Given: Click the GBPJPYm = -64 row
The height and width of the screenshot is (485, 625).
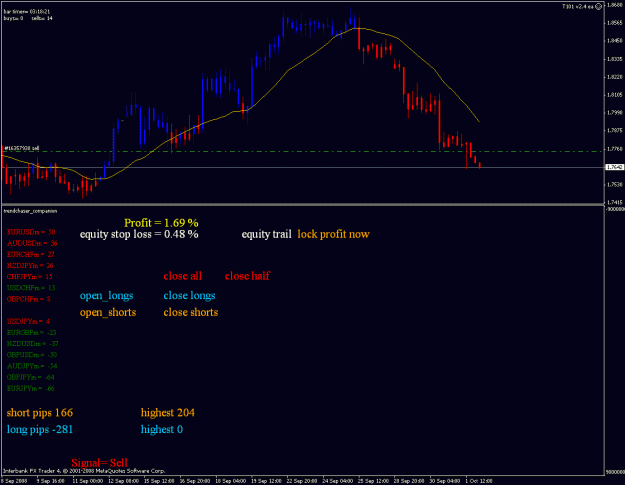Looking at the screenshot, I should coord(31,377).
